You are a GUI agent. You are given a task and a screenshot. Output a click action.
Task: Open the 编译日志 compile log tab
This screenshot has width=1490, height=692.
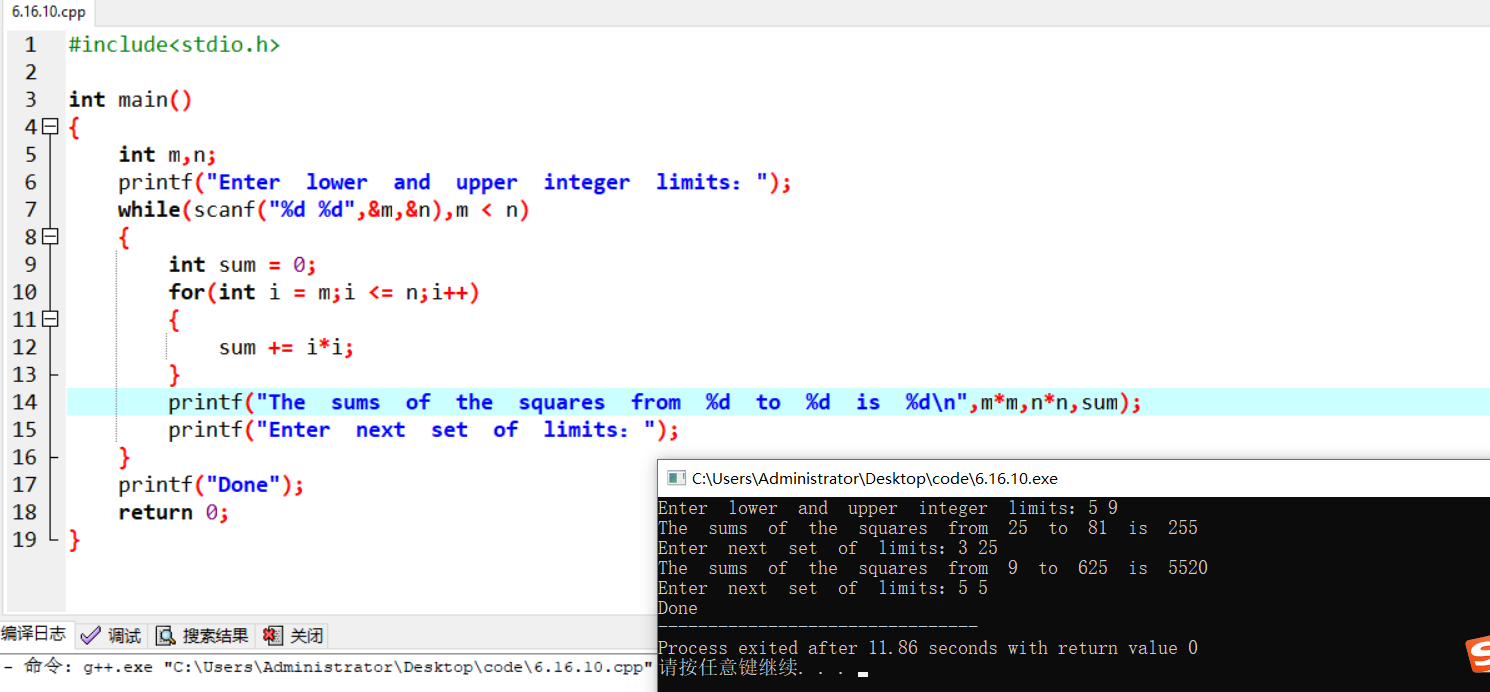coord(34,634)
